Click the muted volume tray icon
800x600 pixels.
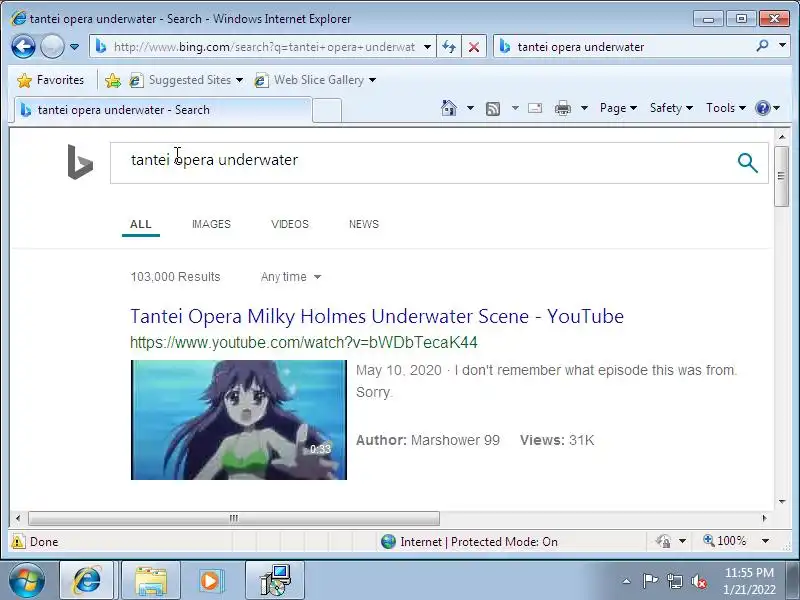point(698,581)
